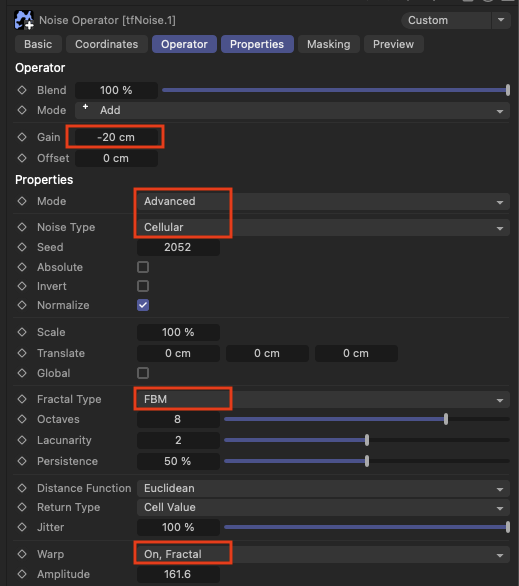519x586 pixels.
Task: Toggle keyframe diamond beside Absolute
Action: click(22, 267)
